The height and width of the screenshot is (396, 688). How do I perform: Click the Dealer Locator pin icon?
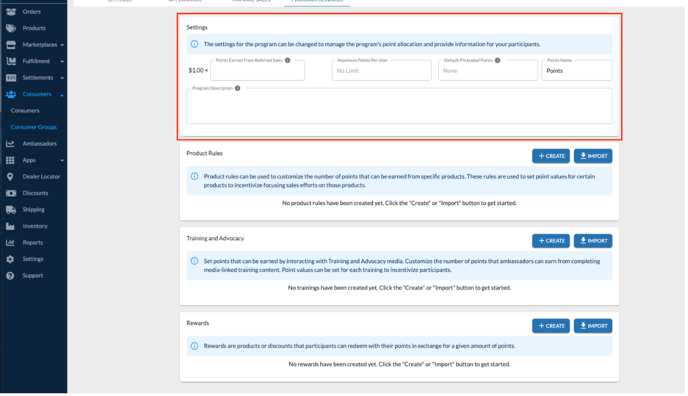pyautogui.click(x=10, y=177)
